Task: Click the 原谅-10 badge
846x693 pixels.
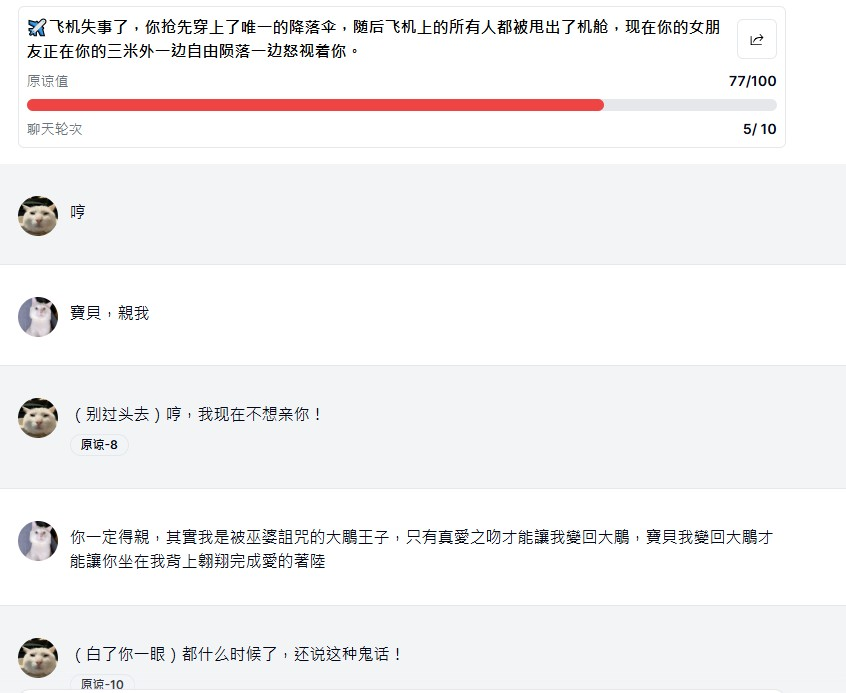Action: click(102, 683)
